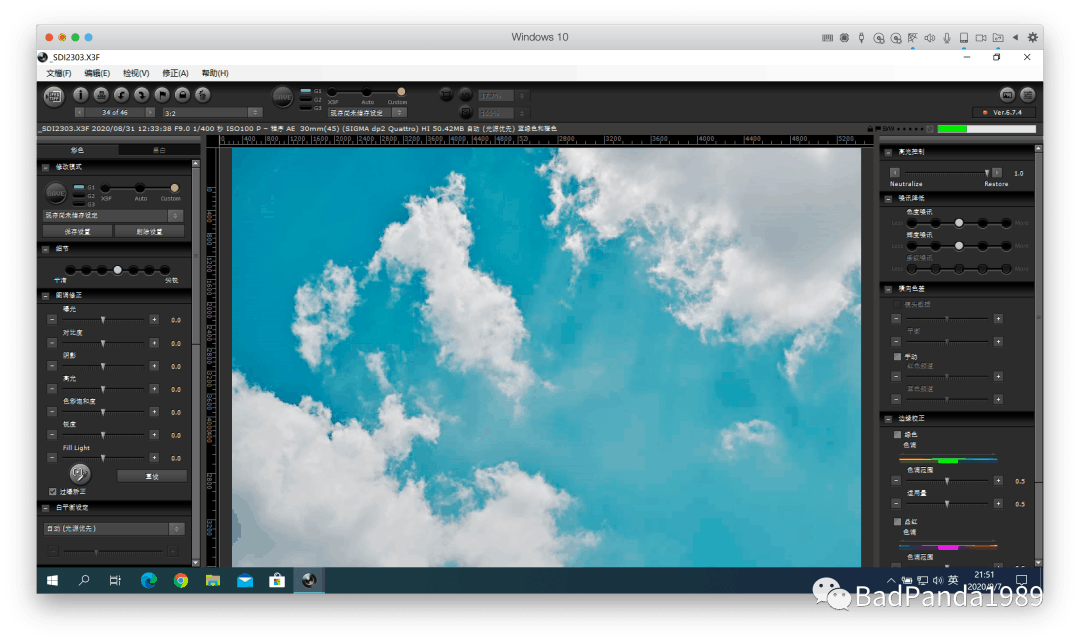
Task: Click plus button on contrast row (second tone slider)
Action: pyautogui.click(x=154, y=342)
